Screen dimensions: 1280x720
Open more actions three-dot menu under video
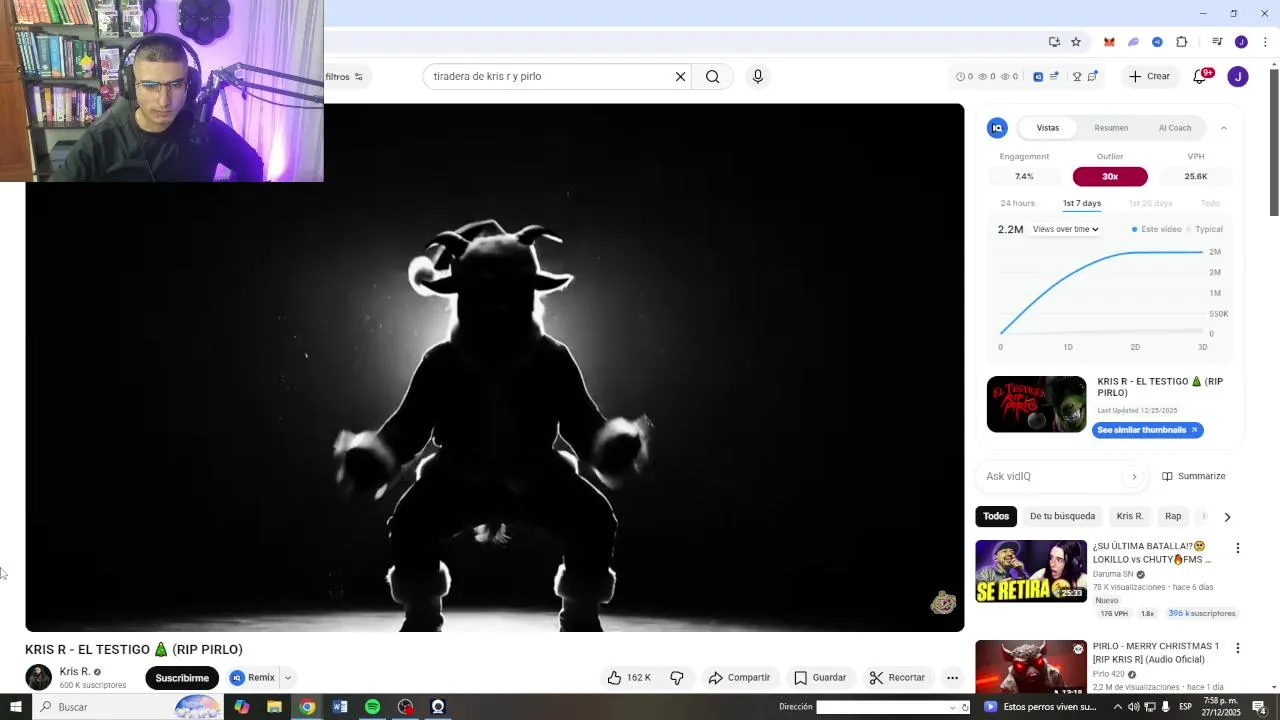[952, 678]
